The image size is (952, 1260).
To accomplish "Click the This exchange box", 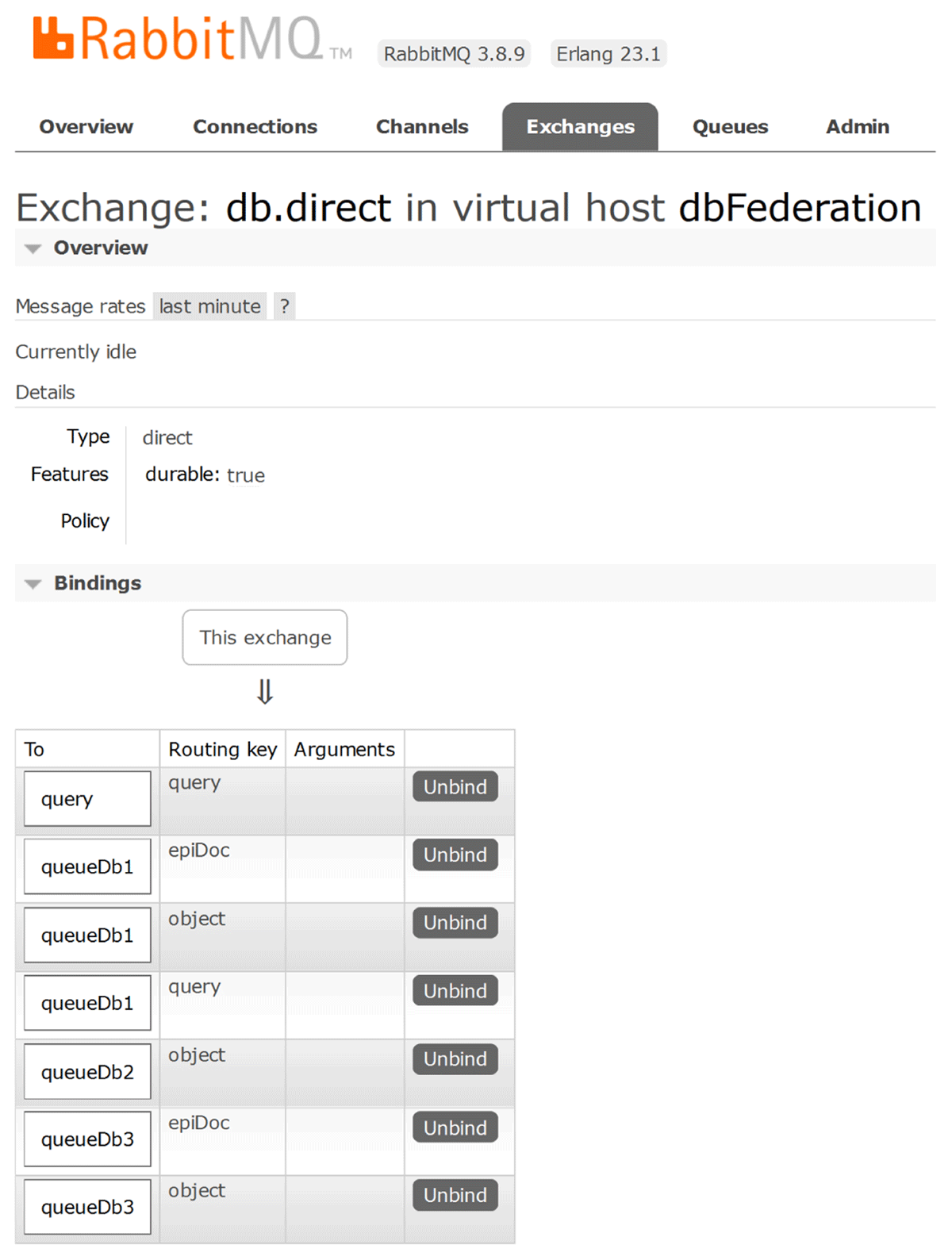I will pos(265,637).
